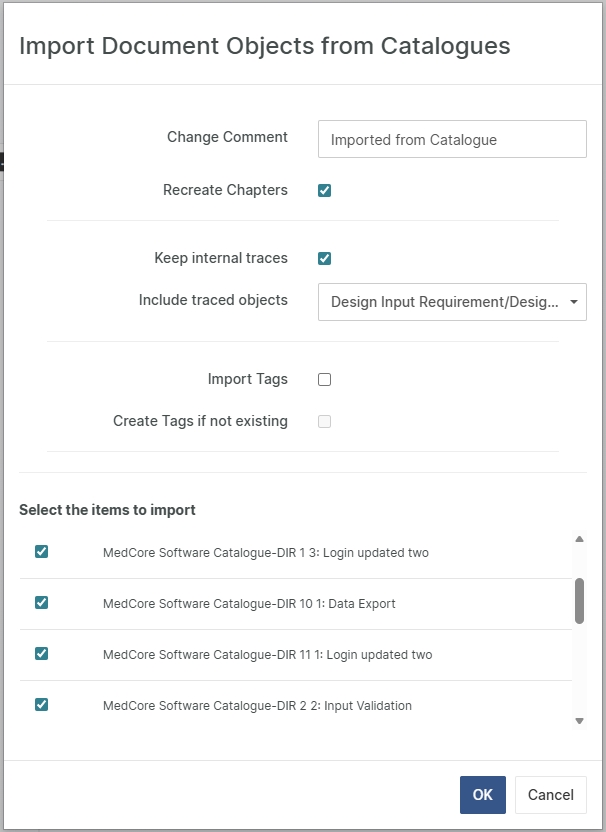
Task: Uncheck the Recreate Chapters checkbox
Action: [x=324, y=190]
